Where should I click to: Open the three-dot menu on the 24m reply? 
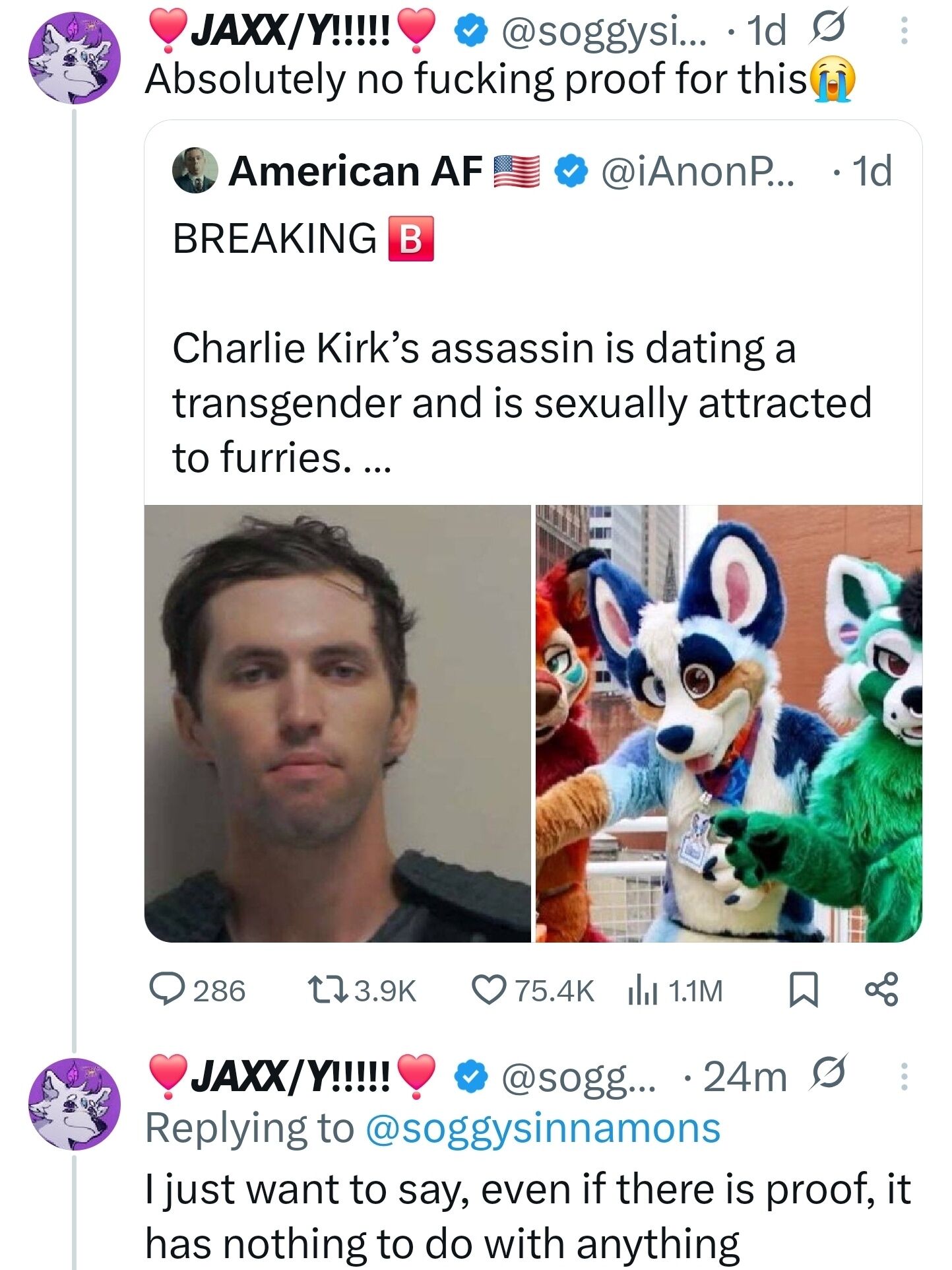[x=904, y=1077]
